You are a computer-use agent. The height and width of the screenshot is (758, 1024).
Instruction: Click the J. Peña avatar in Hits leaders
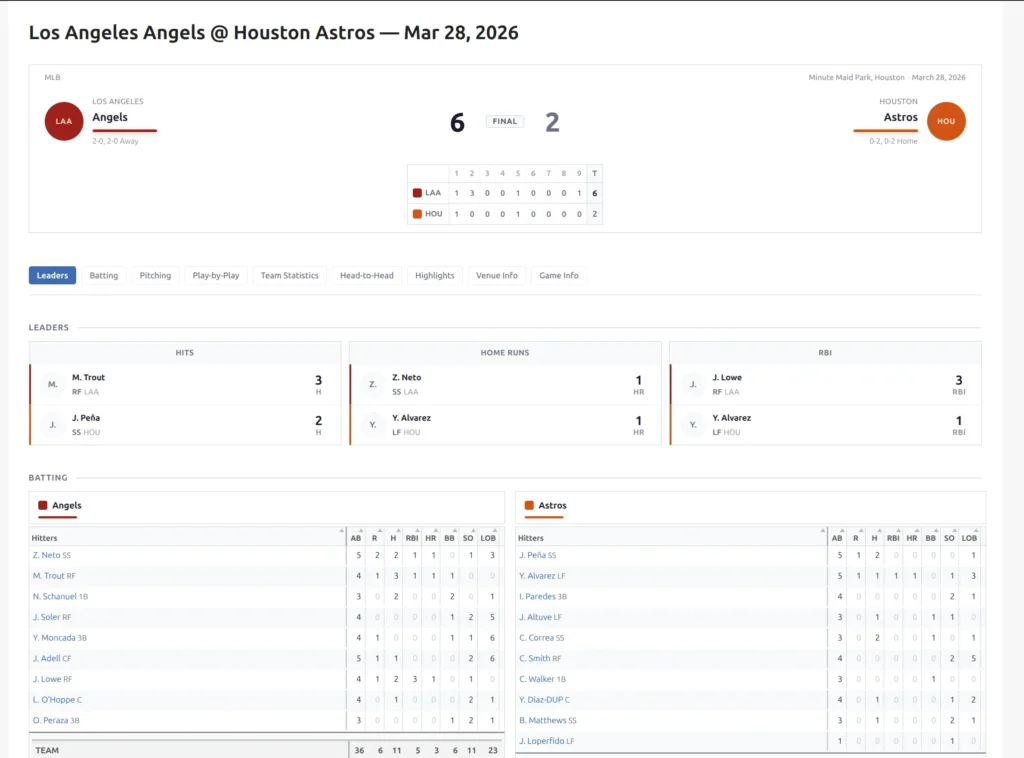[x=53, y=425]
